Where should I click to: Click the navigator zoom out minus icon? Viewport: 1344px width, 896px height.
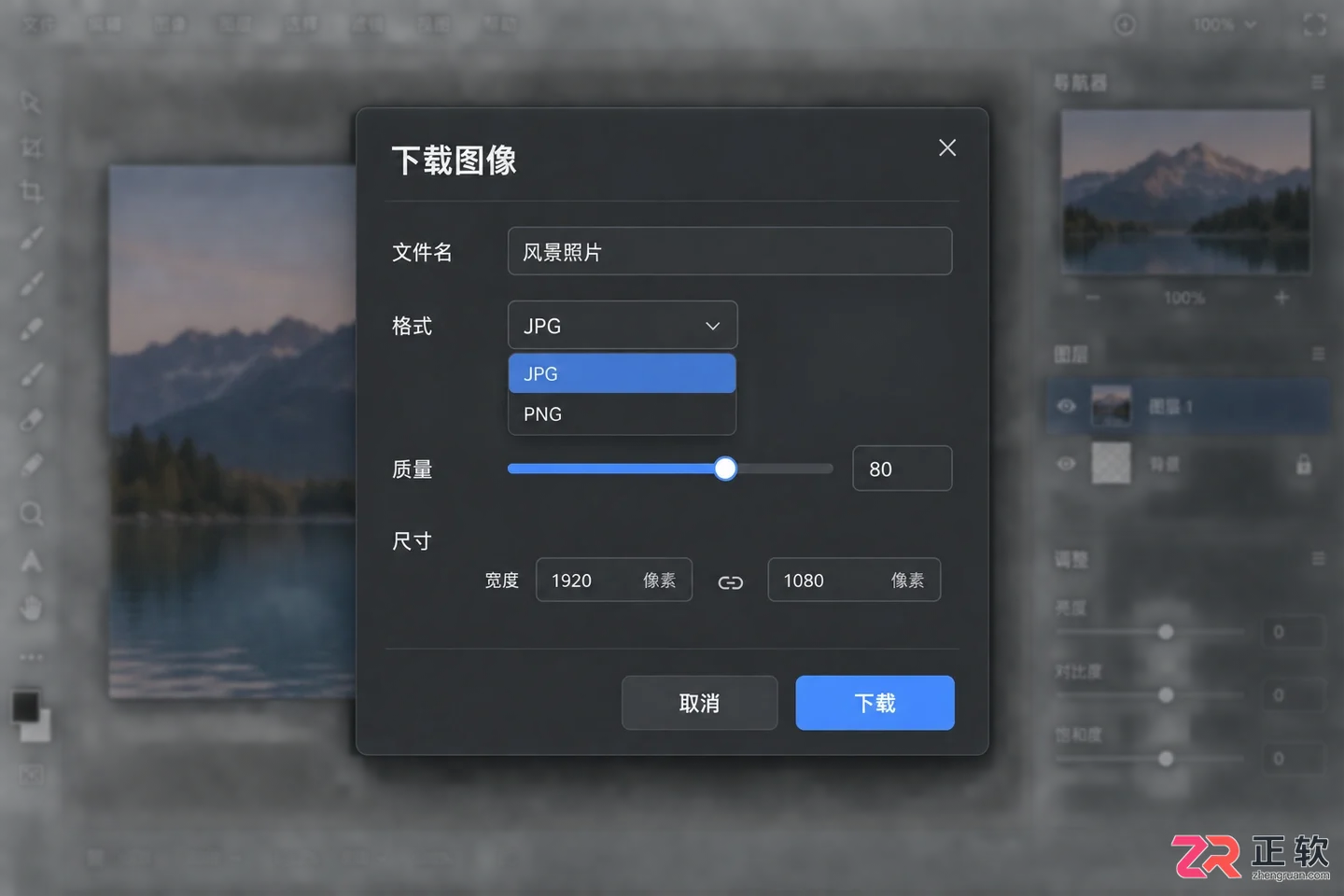click(1093, 298)
